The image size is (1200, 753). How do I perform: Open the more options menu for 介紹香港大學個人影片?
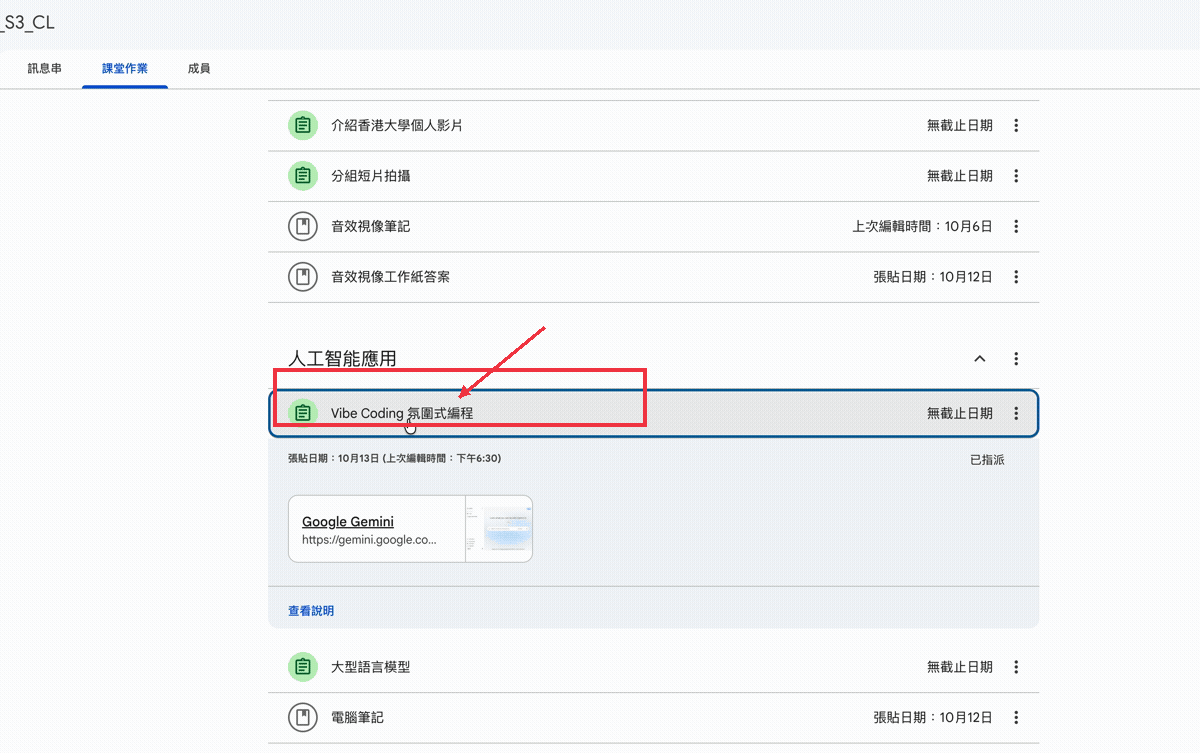click(1016, 126)
